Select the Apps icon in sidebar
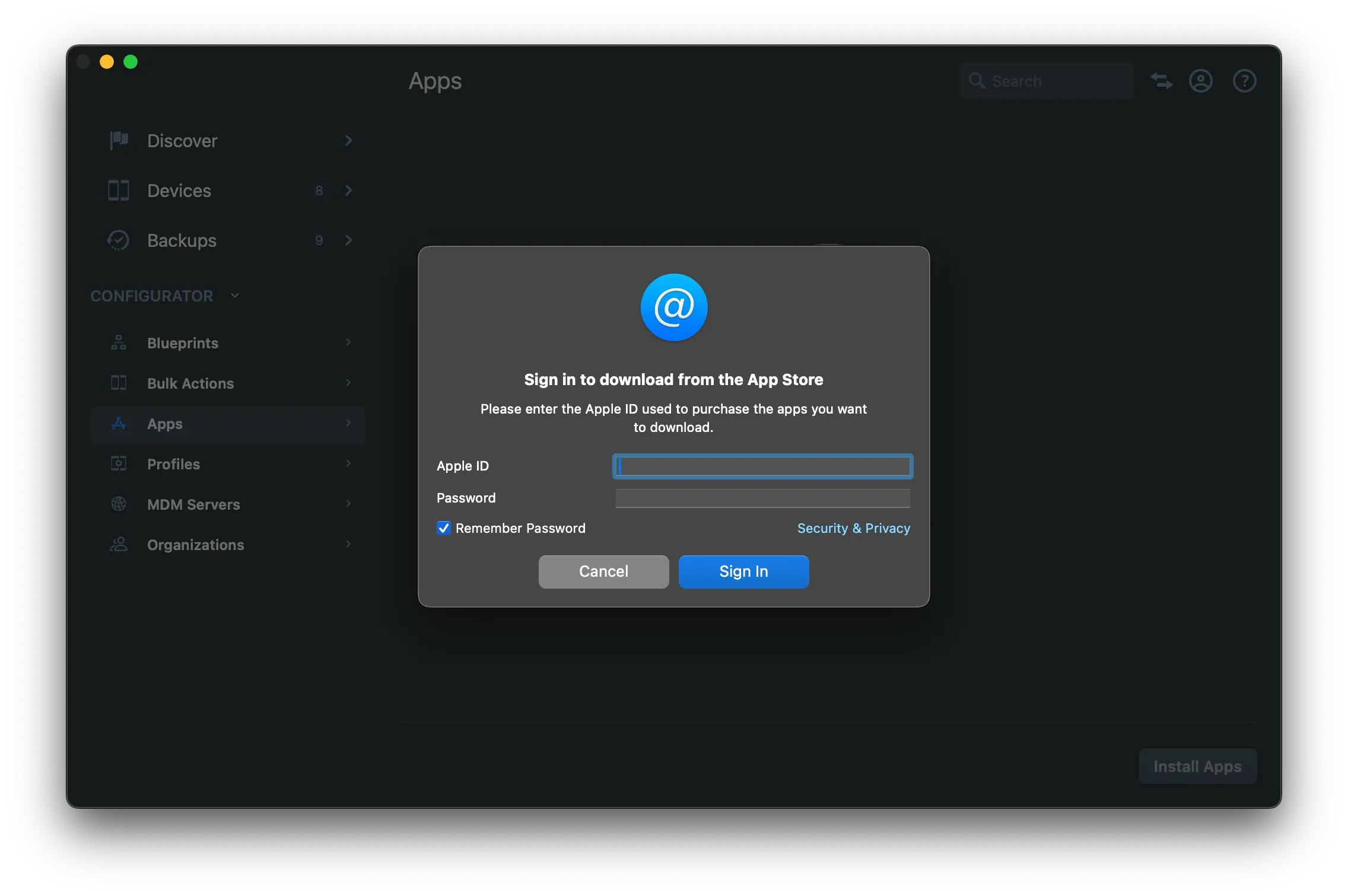The image size is (1348, 896). click(x=118, y=424)
